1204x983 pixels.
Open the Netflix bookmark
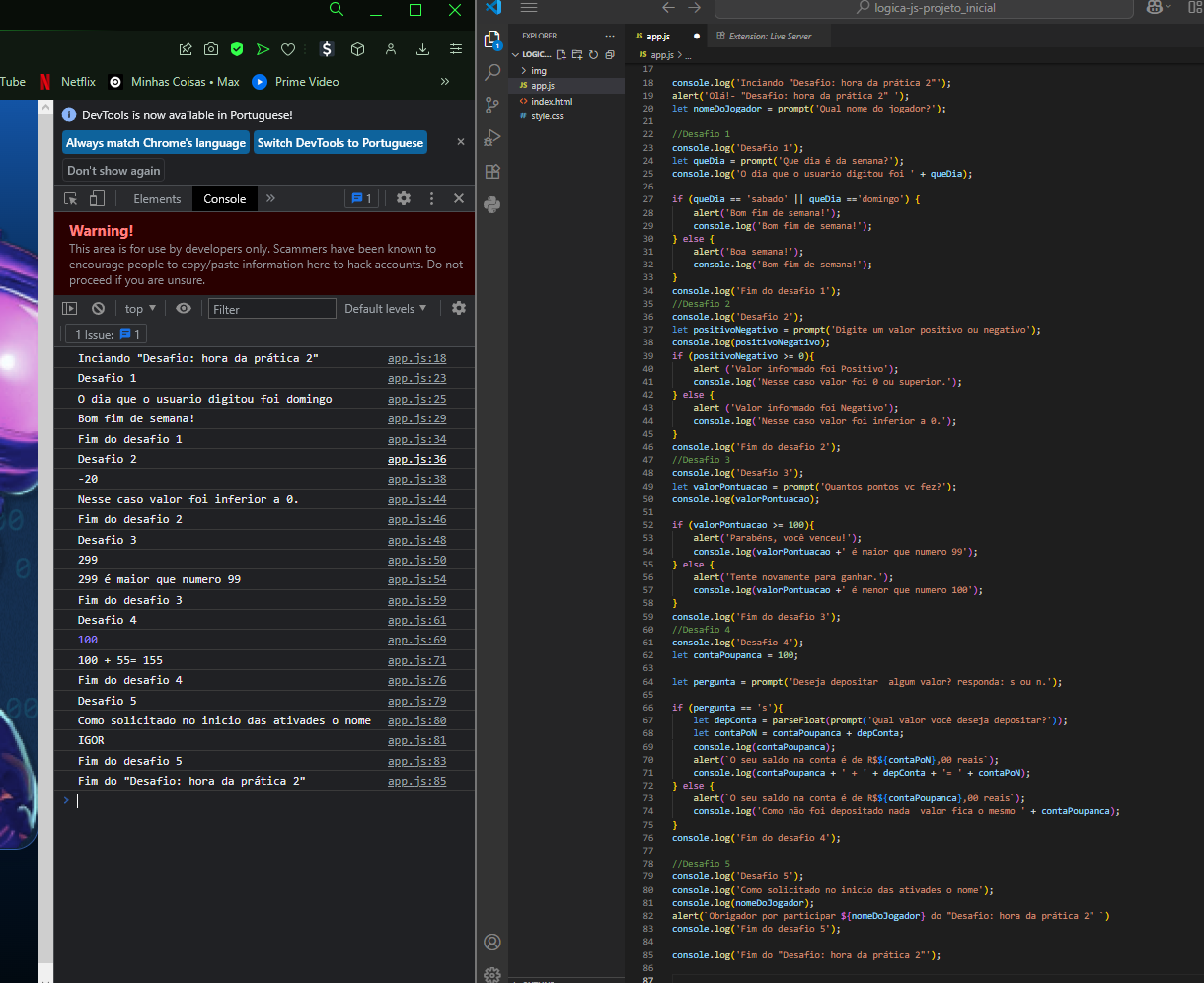tap(68, 82)
